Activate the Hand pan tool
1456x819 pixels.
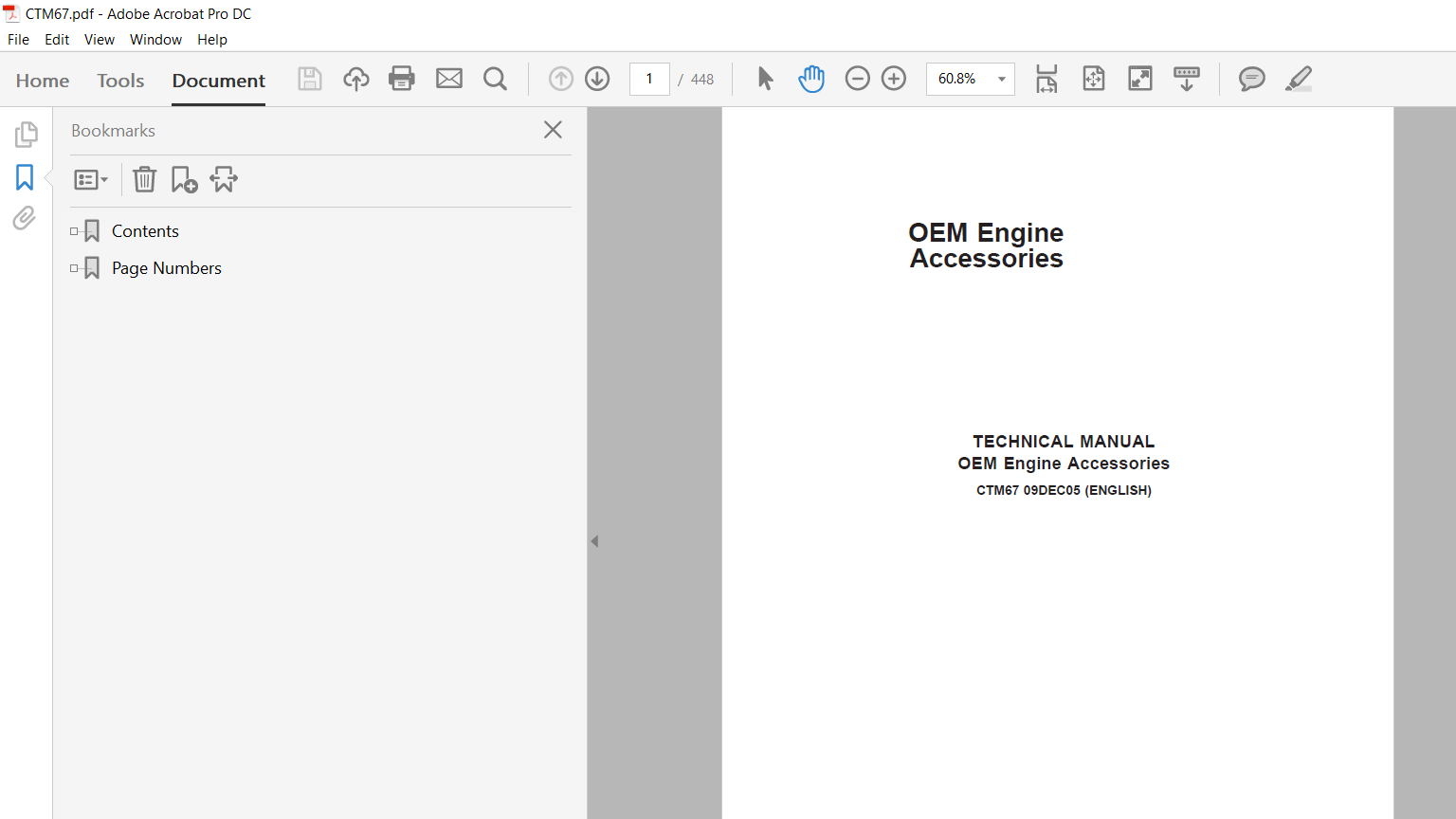point(811,79)
